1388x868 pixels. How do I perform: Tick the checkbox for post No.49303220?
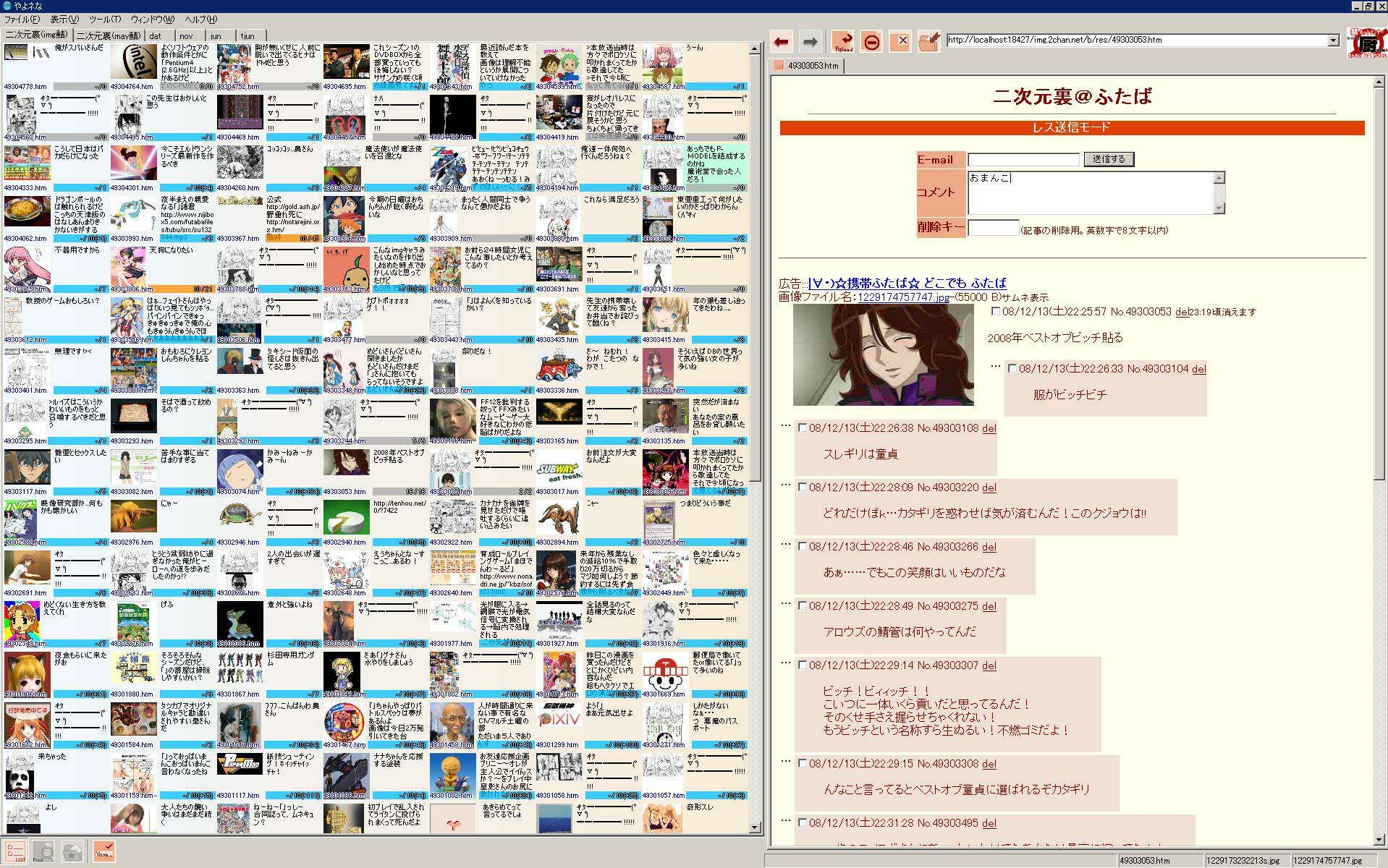coord(802,487)
